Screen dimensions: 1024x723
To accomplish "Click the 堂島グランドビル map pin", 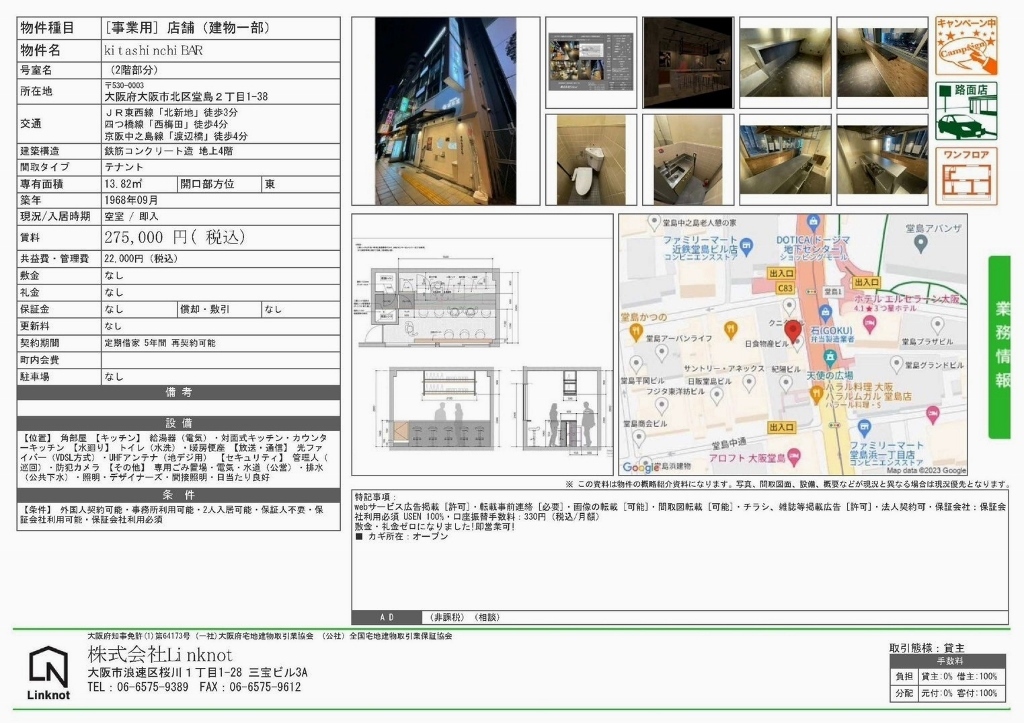I will coord(897,364).
